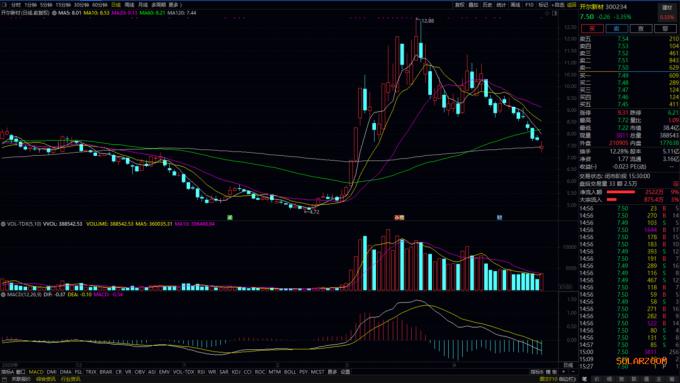Click the blue marker below price chart
The height and width of the screenshot is (383, 680).
coord(499,217)
